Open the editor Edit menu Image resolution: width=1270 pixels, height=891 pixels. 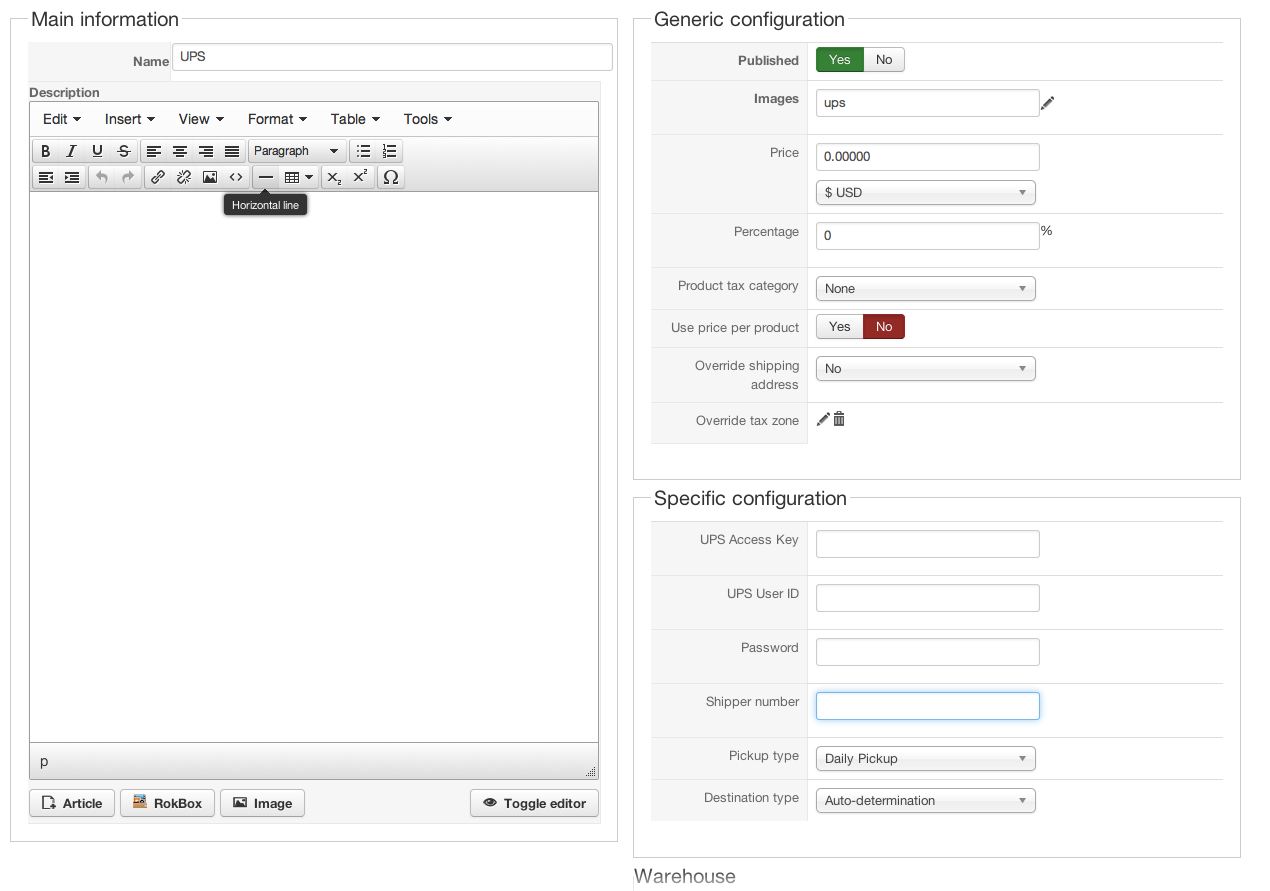click(62, 119)
